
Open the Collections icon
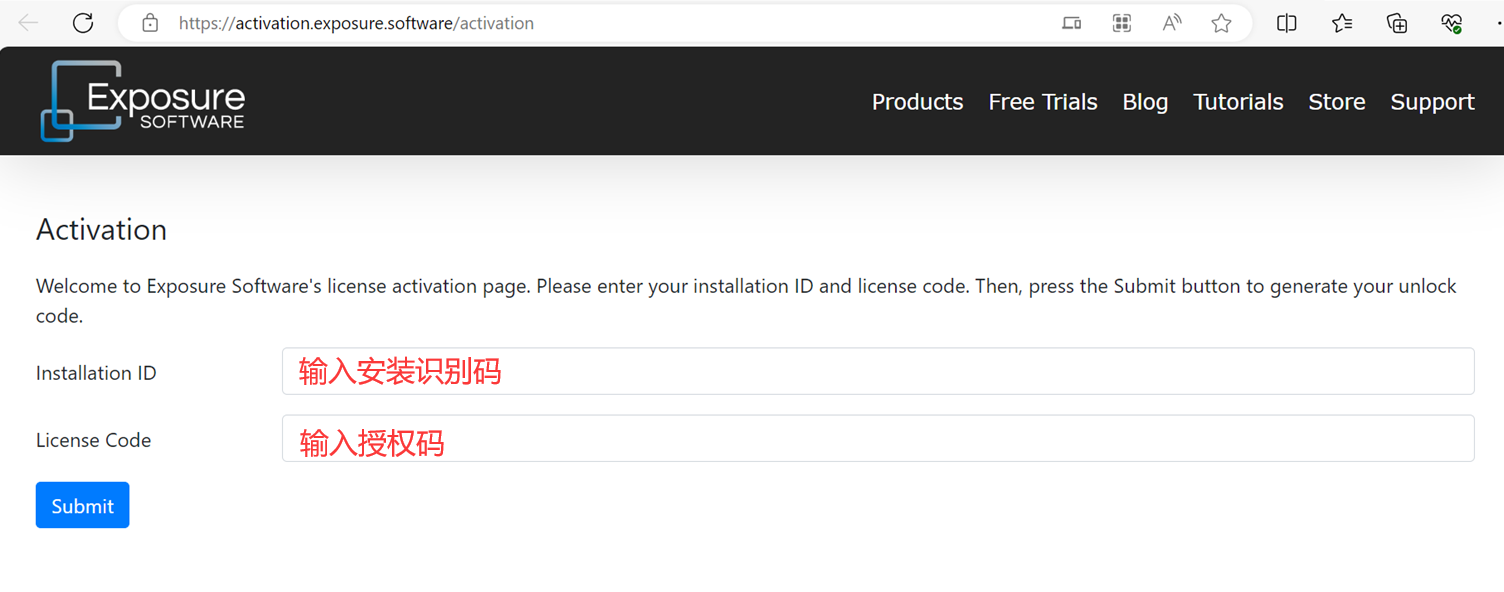(x=1397, y=23)
